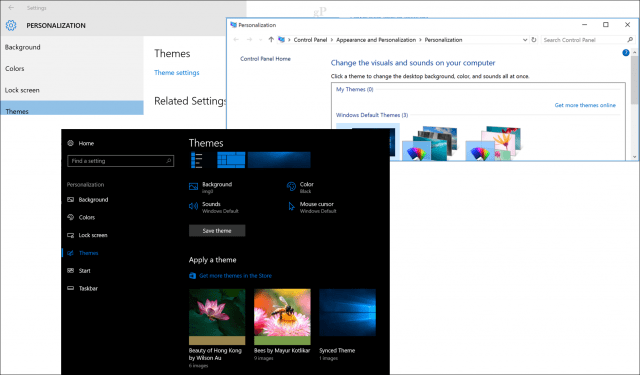Select the Flowers theme thumbnail
The height and width of the screenshot is (375, 640).
click(x=494, y=142)
